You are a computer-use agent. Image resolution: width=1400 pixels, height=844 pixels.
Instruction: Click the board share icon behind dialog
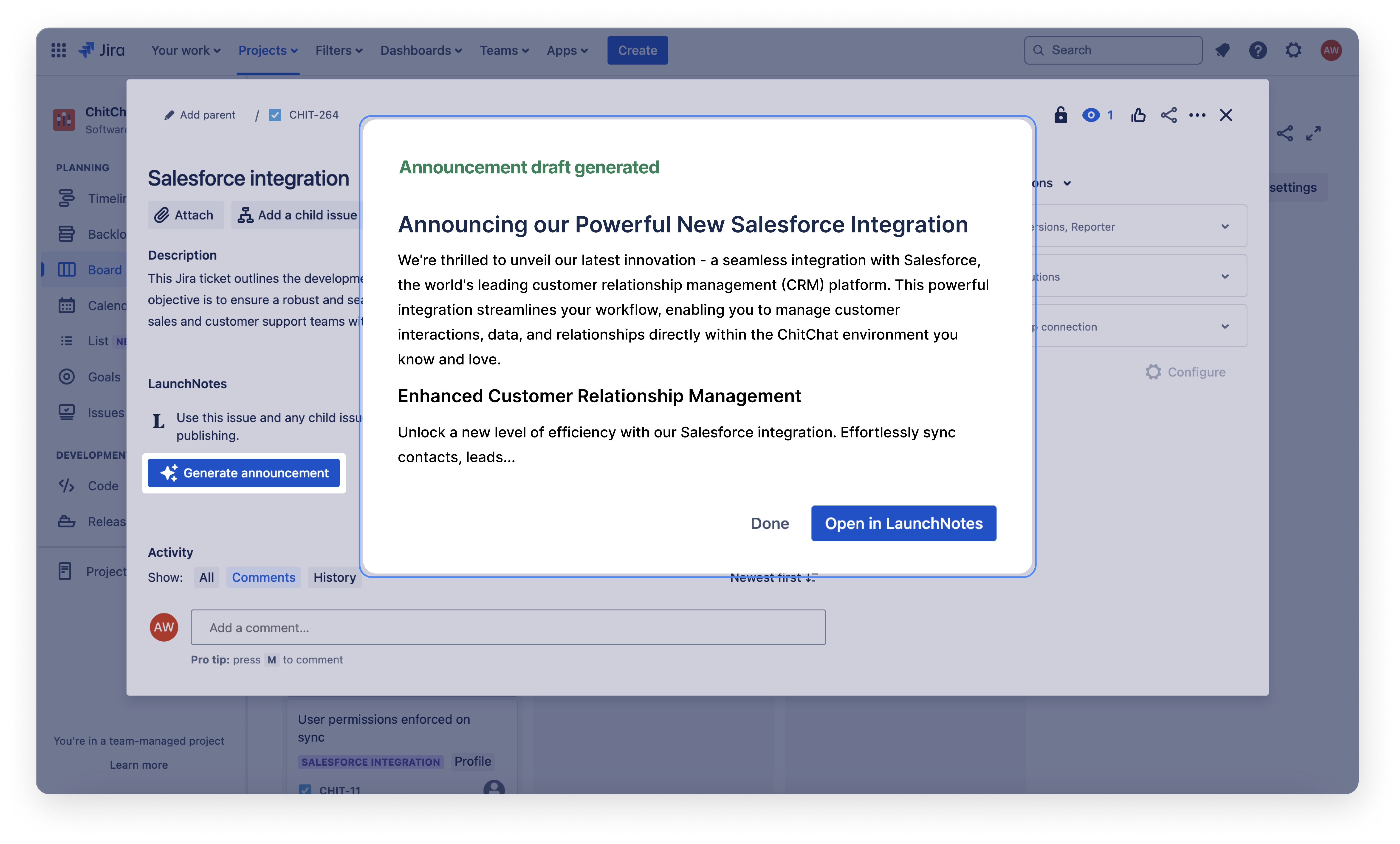pos(1285,134)
